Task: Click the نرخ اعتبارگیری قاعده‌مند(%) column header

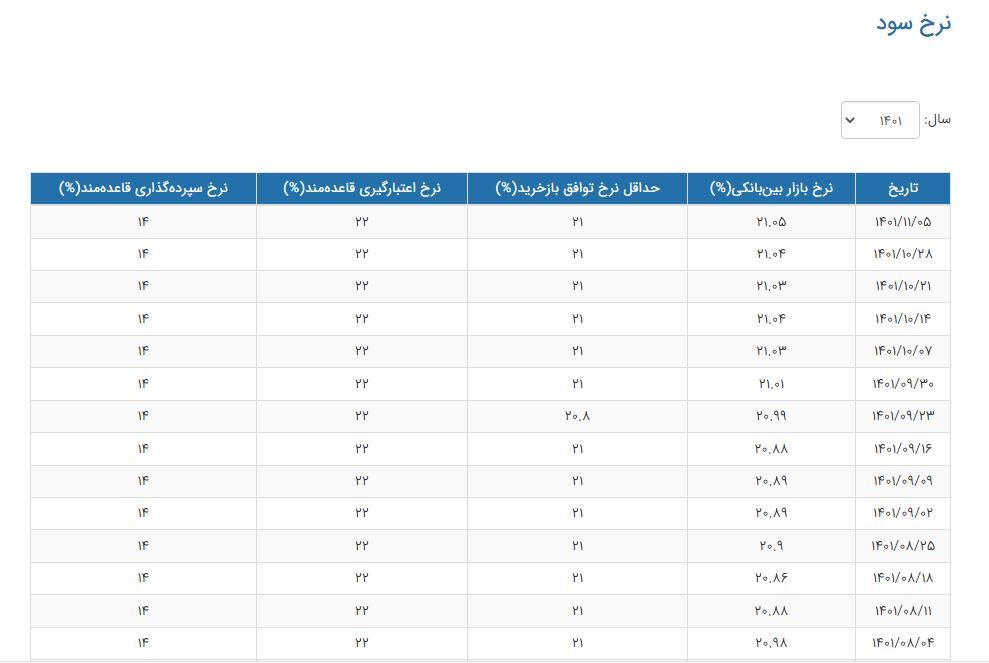Action: pos(361,188)
